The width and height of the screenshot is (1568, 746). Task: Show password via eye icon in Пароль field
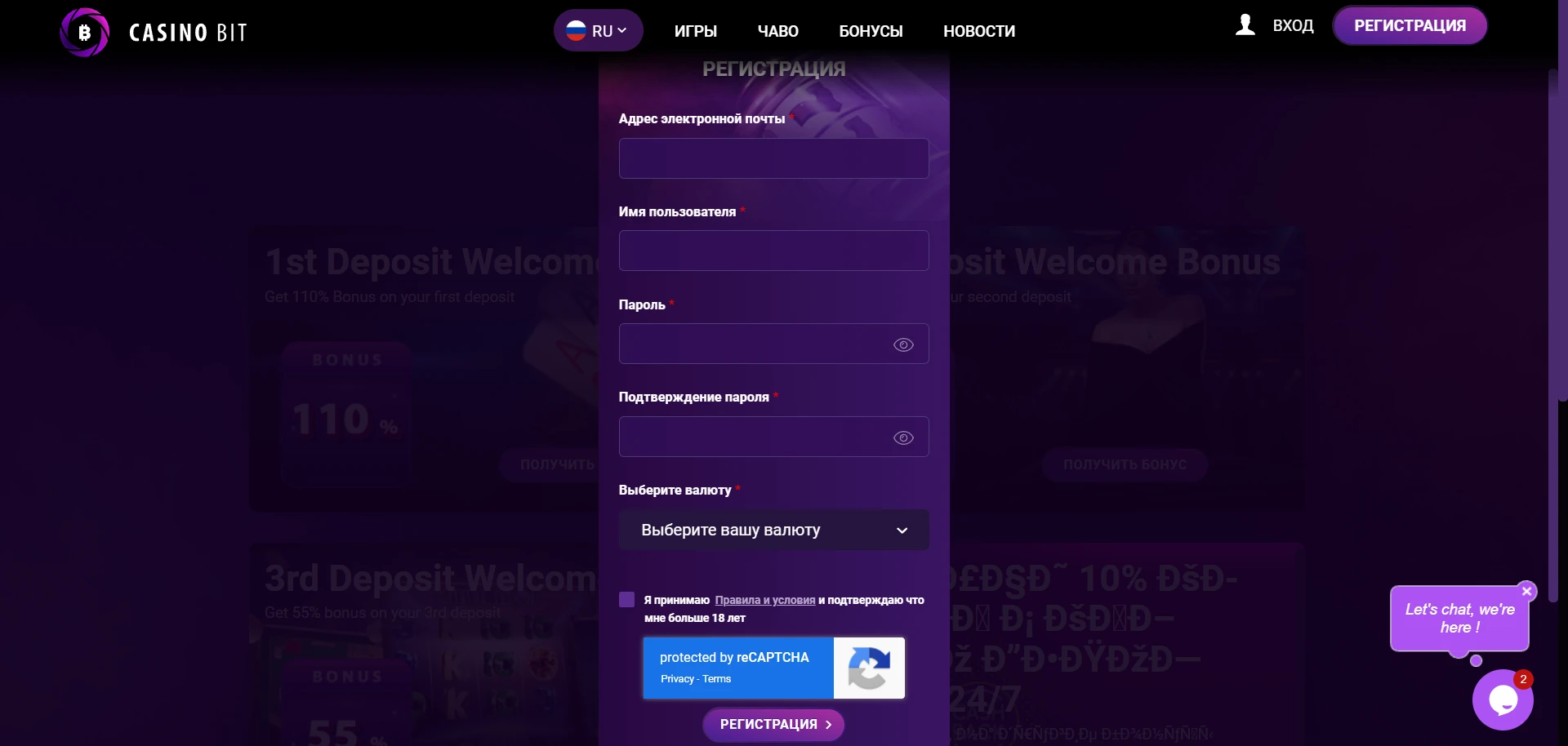[903, 344]
